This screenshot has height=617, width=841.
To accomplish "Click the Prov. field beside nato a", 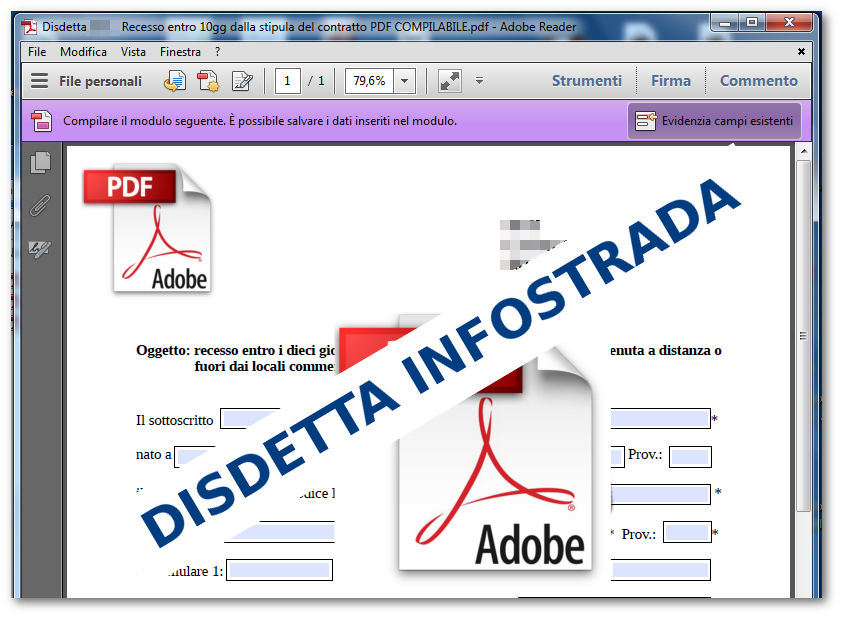I will tap(690, 457).
